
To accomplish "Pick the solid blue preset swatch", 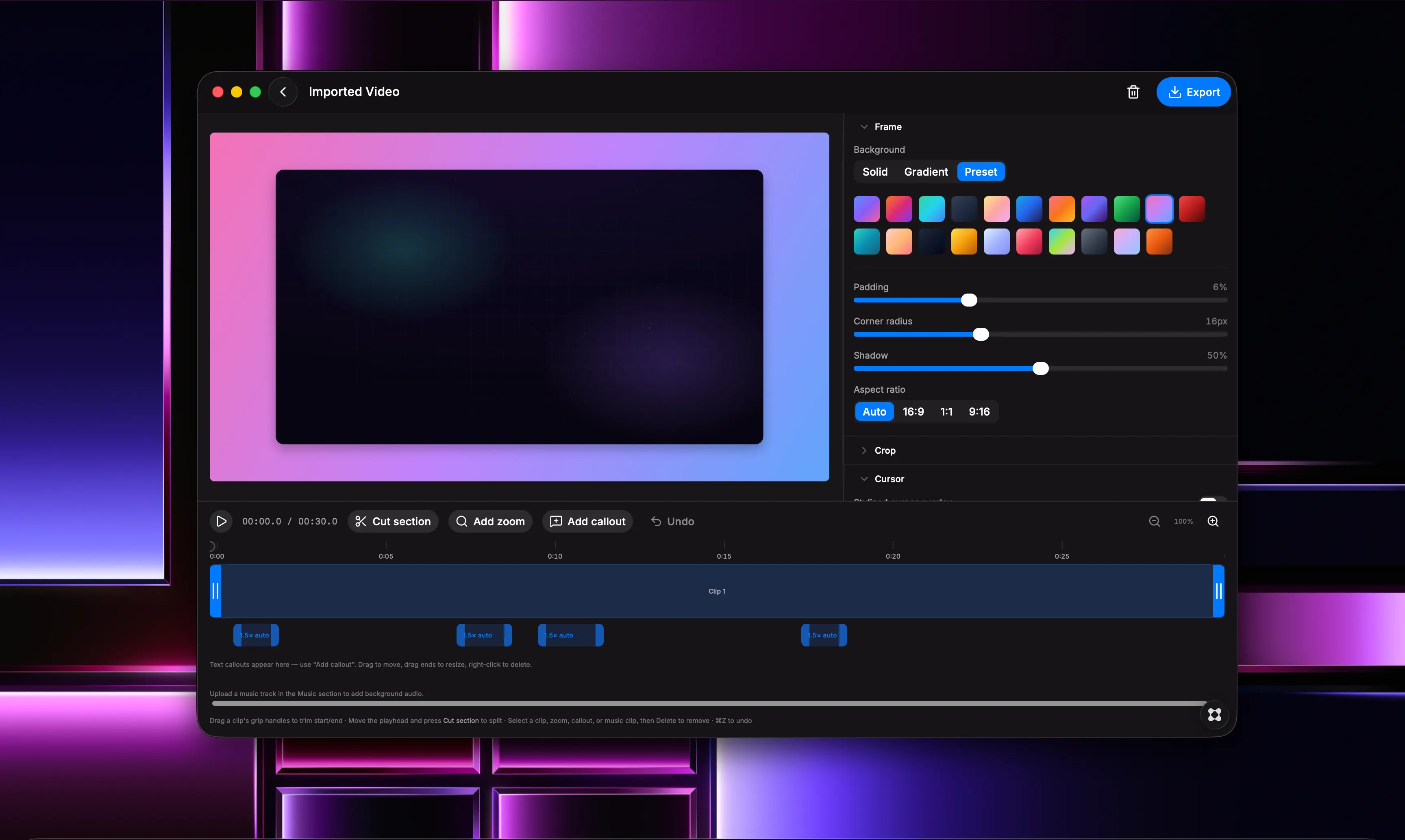I will point(1029,209).
